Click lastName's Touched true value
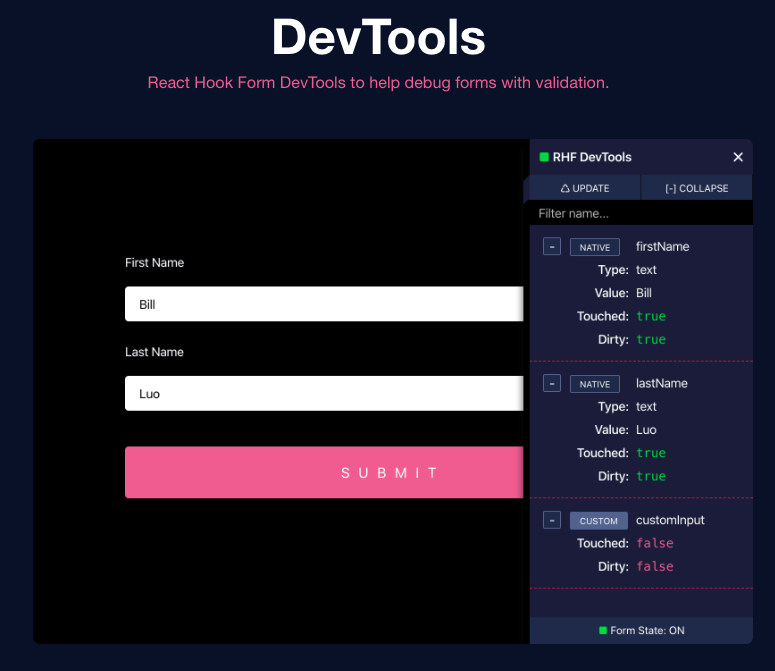 tap(651, 453)
